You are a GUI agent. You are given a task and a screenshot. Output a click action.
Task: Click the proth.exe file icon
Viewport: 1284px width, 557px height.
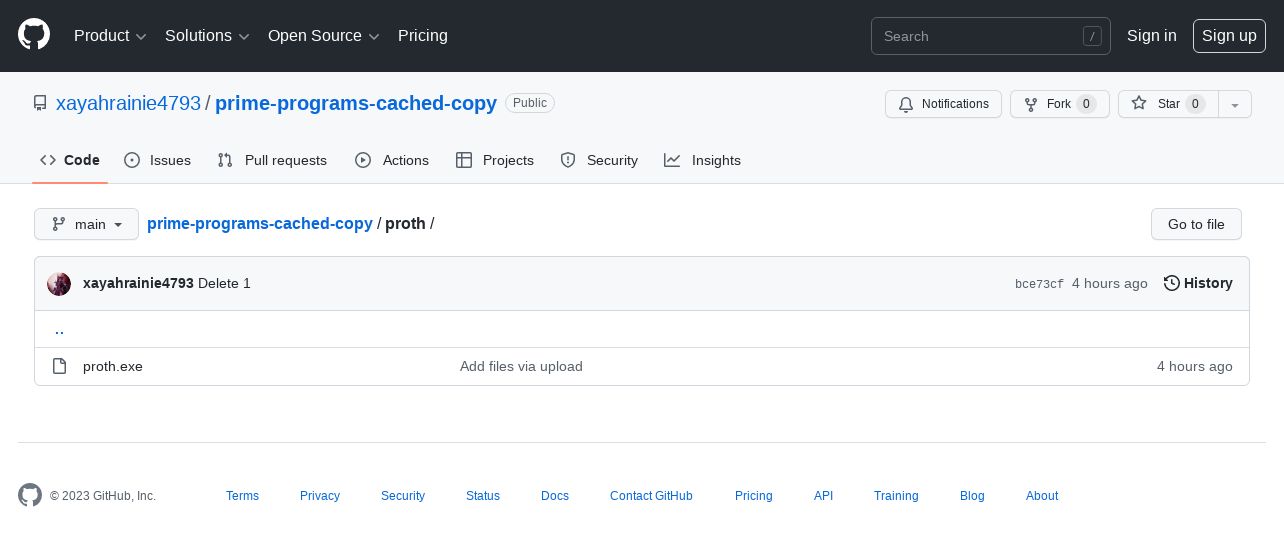point(59,366)
